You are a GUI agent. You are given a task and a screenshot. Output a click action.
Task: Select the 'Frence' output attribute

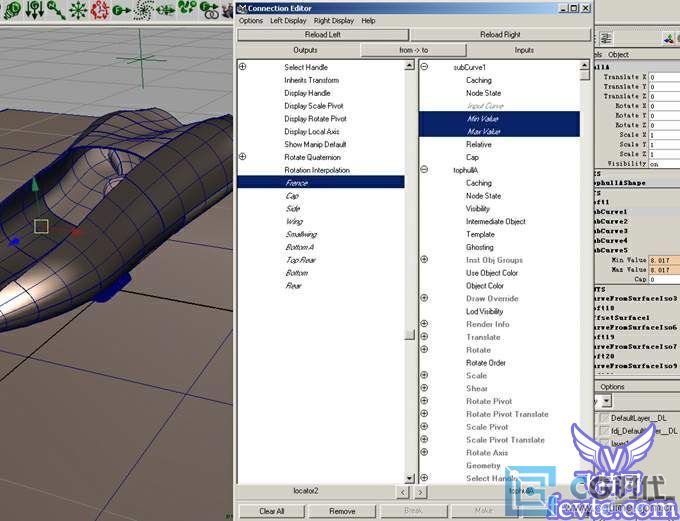click(321, 183)
